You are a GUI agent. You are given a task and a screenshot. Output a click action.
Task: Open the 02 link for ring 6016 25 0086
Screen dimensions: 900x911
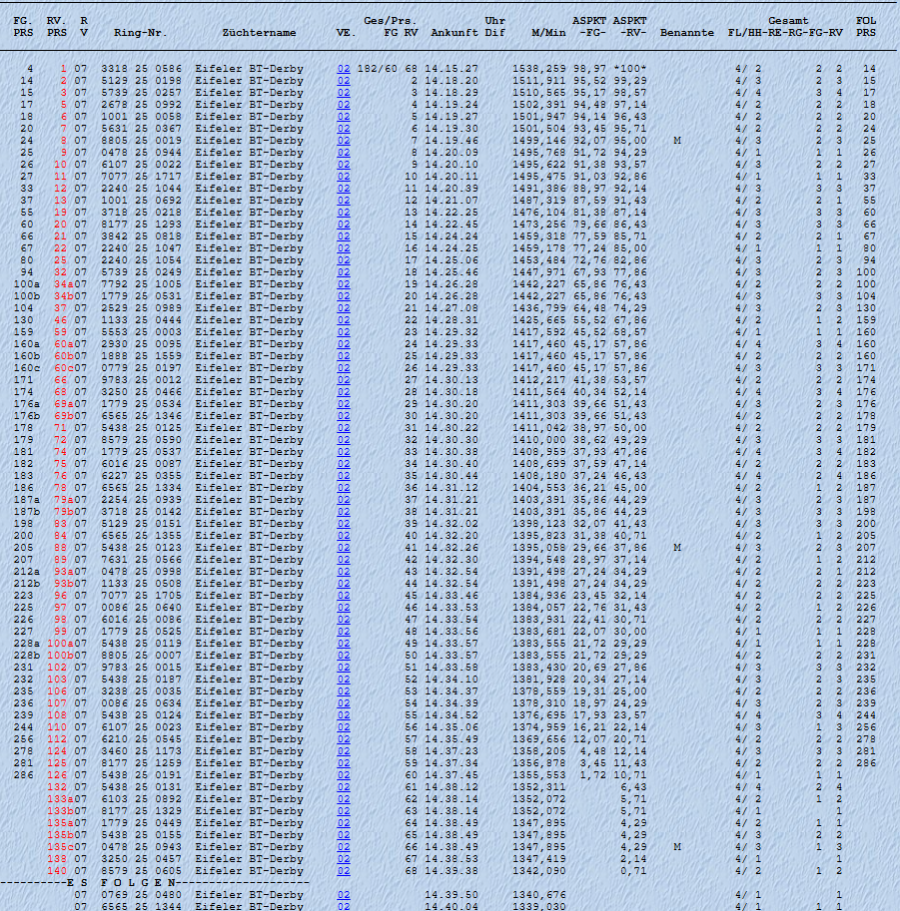pos(344,620)
